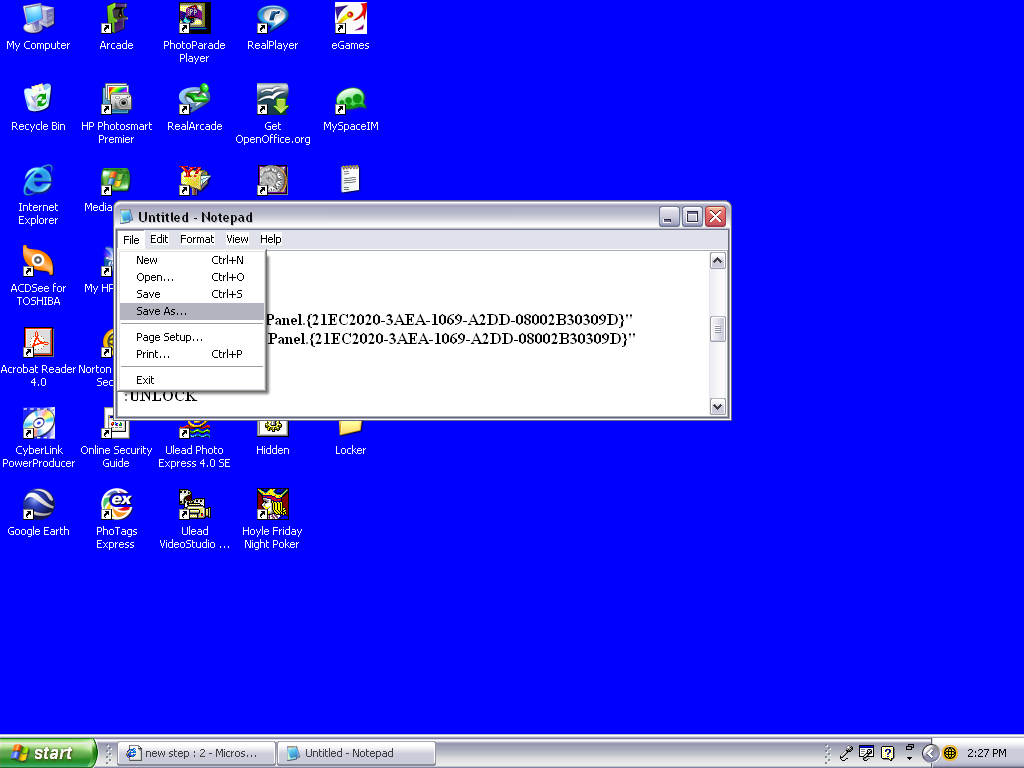Open Notepad's Help menu

tap(270, 239)
